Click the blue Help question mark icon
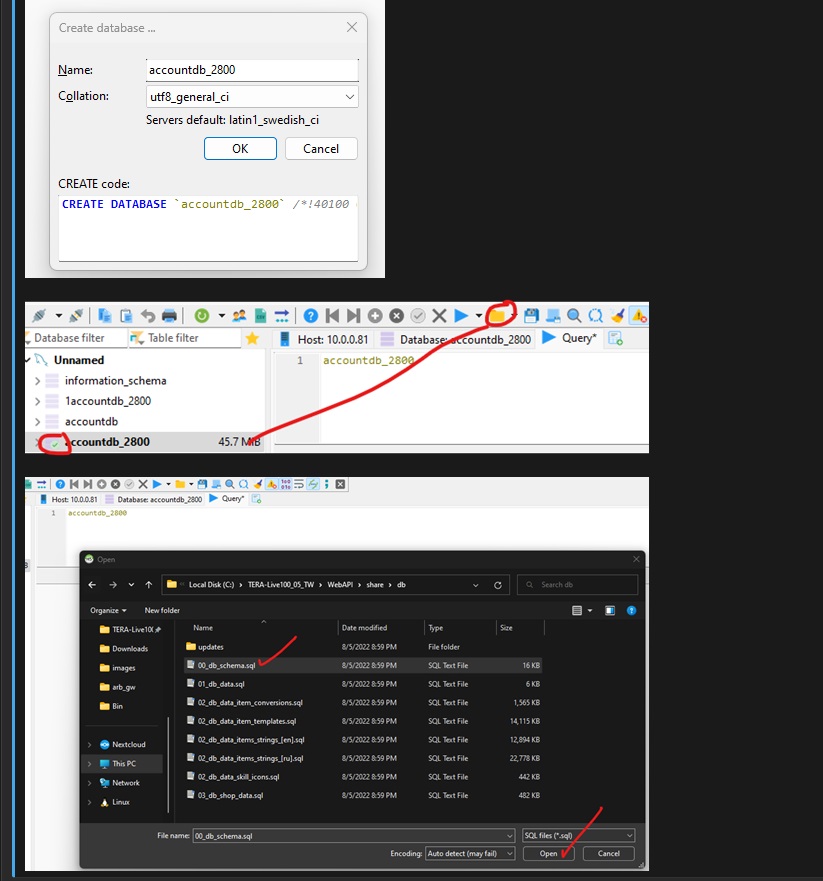 (x=311, y=315)
